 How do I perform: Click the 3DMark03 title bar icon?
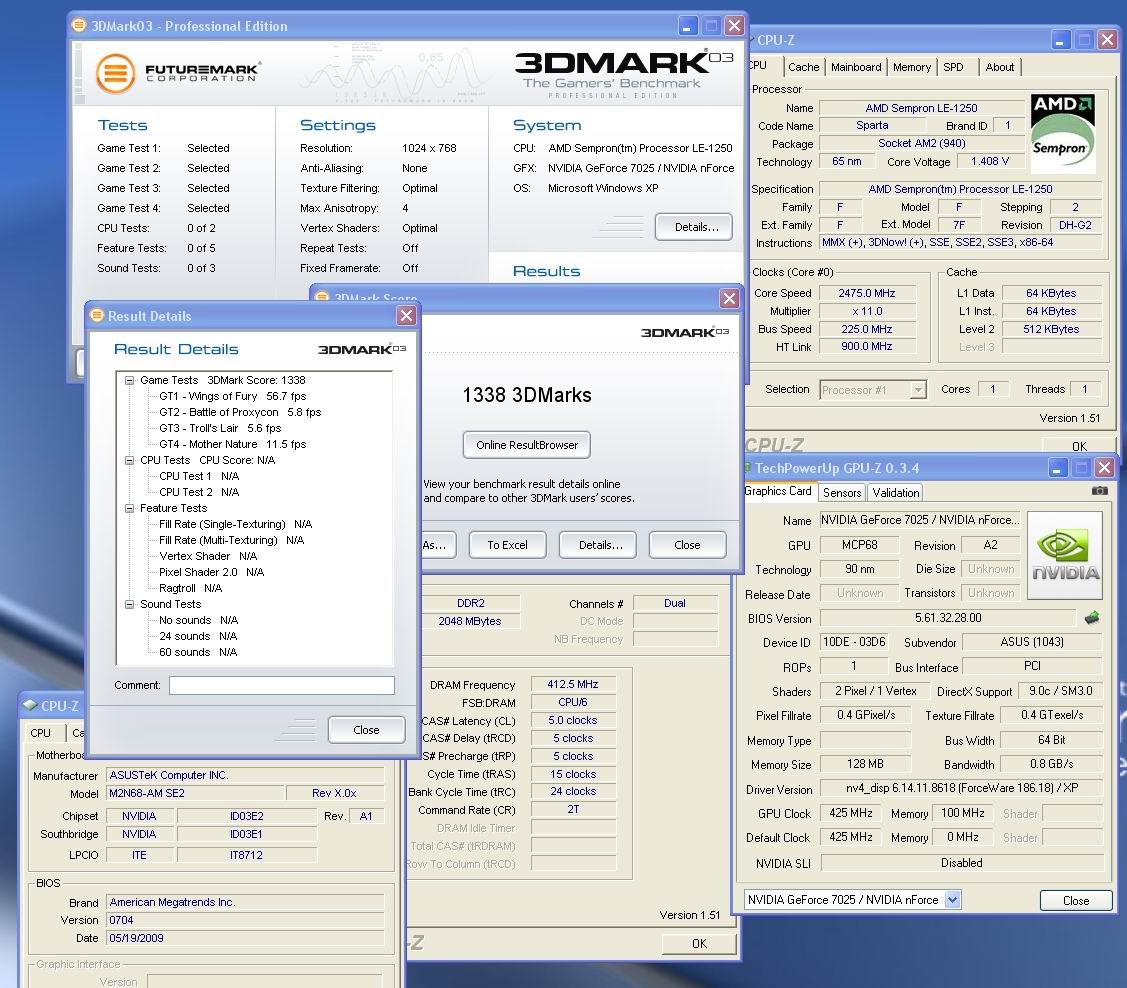pos(79,26)
